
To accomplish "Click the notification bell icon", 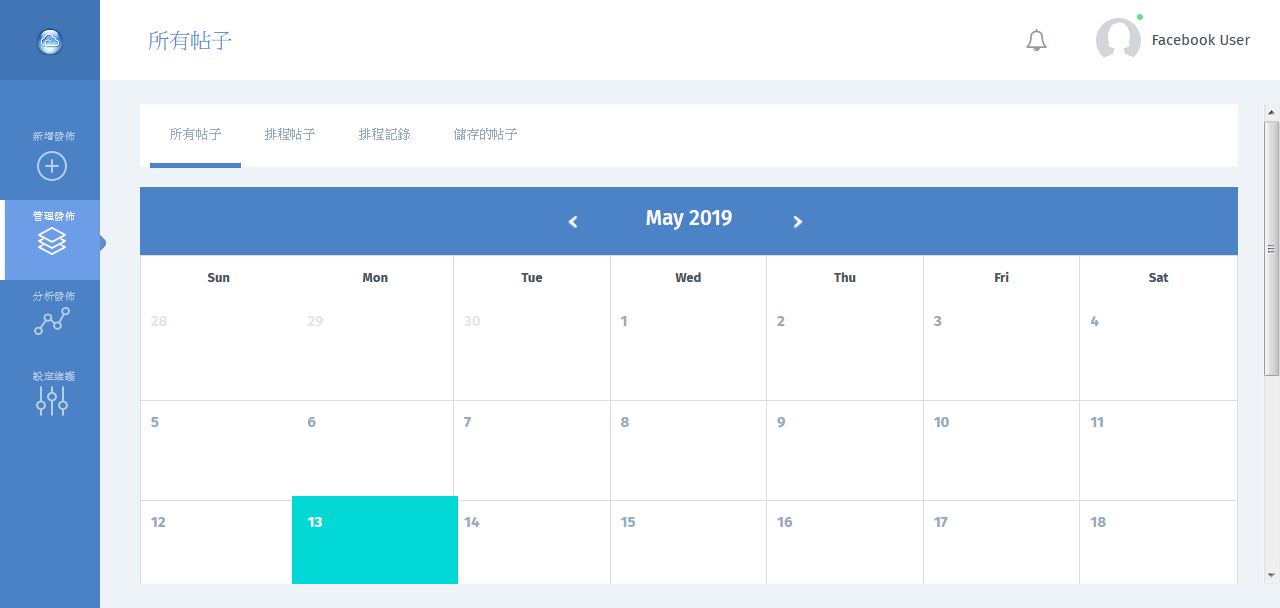I will pyautogui.click(x=1036, y=41).
